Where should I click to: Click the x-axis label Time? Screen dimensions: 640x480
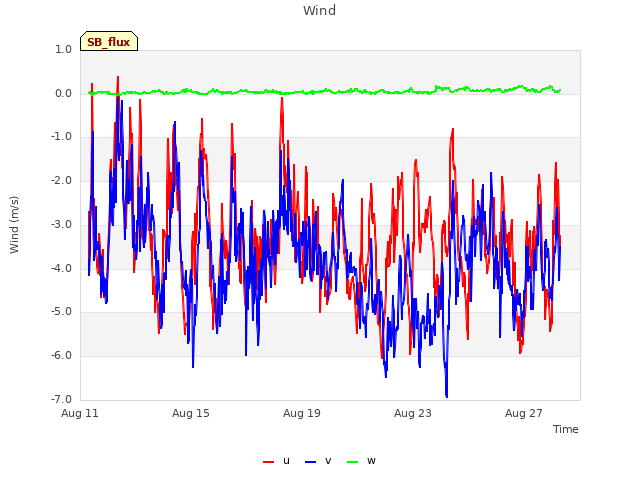(x=566, y=429)
